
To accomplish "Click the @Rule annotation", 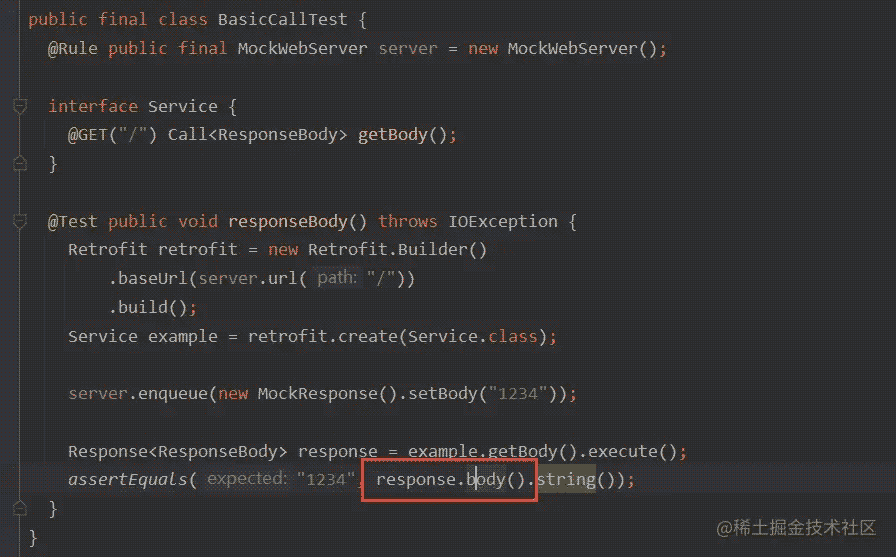I will click(x=73, y=49).
